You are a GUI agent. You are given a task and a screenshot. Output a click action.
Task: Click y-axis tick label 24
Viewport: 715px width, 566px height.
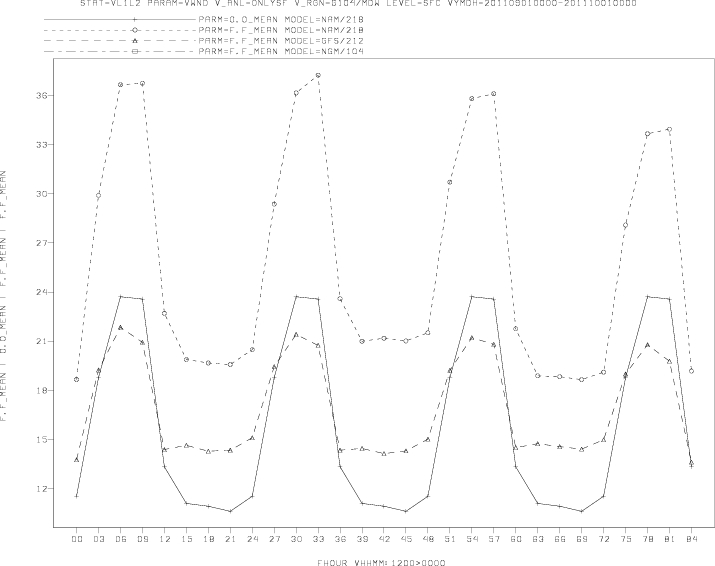pyautogui.click(x=42, y=292)
